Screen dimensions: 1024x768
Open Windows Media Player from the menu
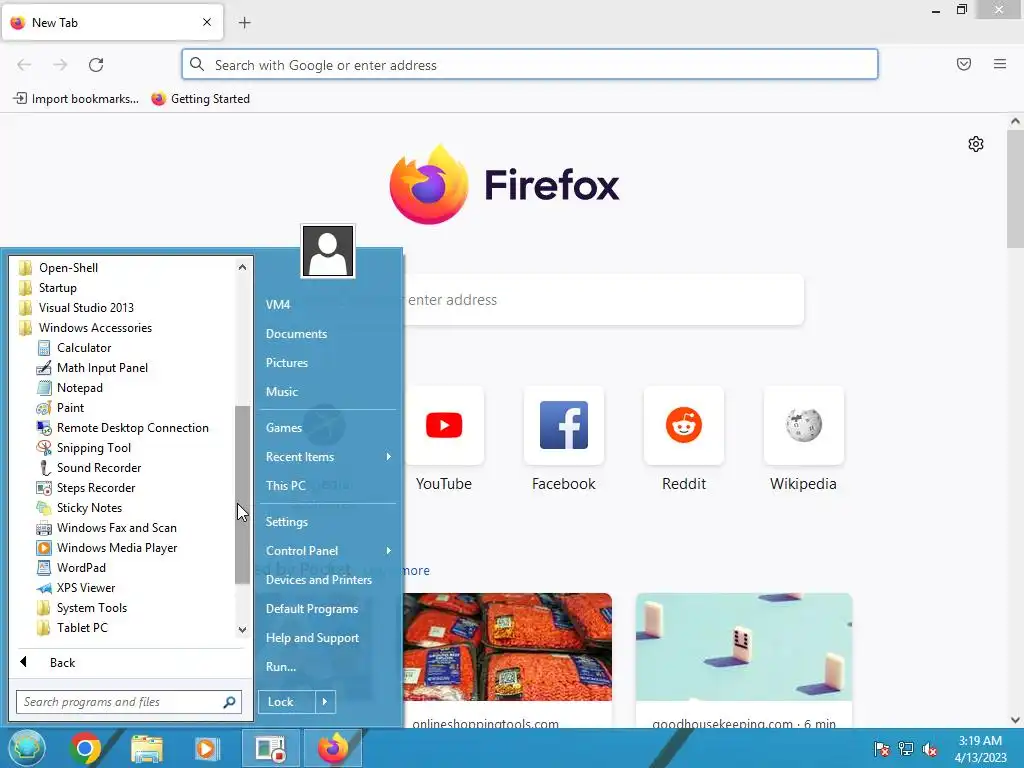coord(106,548)
